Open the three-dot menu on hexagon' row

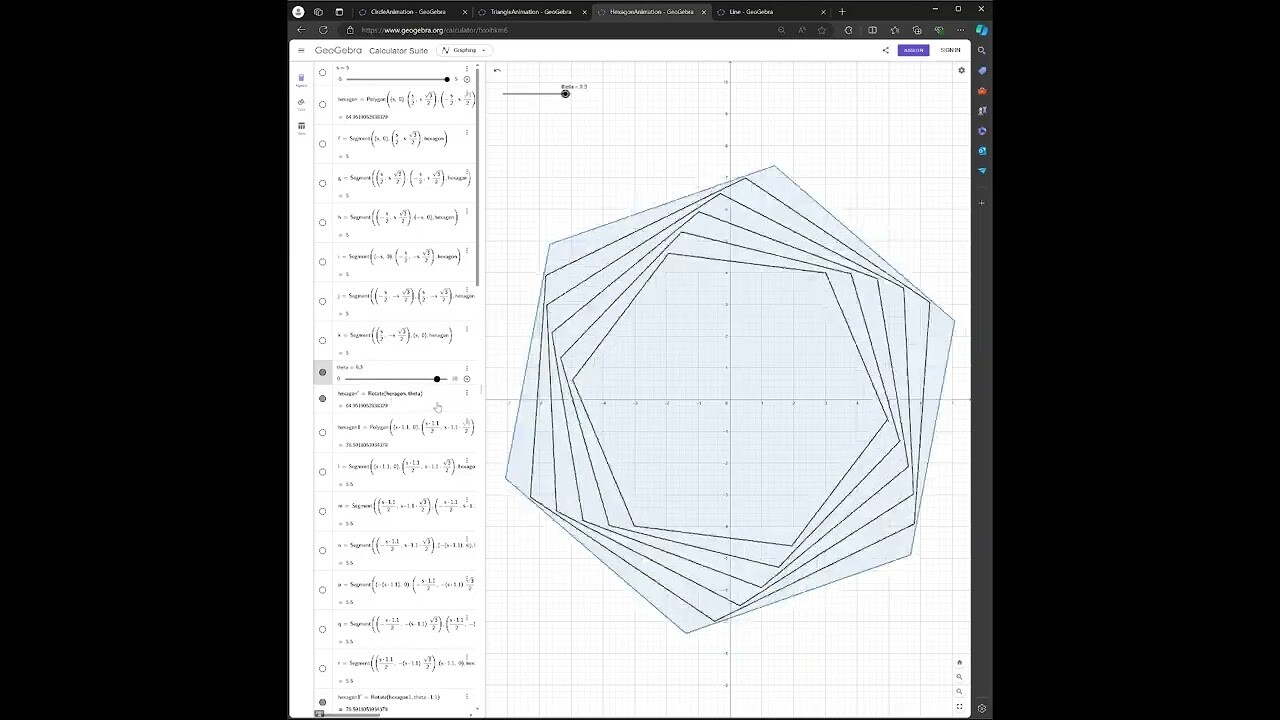[467, 394]
